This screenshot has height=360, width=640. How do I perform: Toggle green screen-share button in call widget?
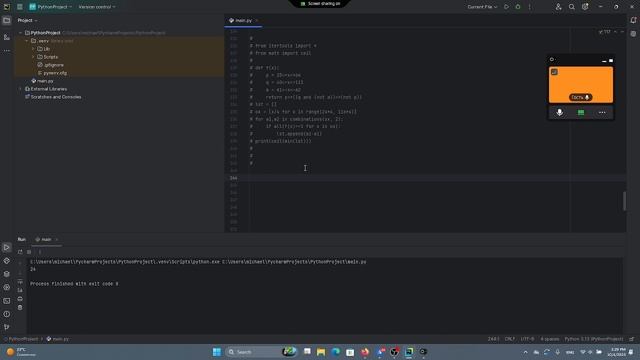pos(581,112)
